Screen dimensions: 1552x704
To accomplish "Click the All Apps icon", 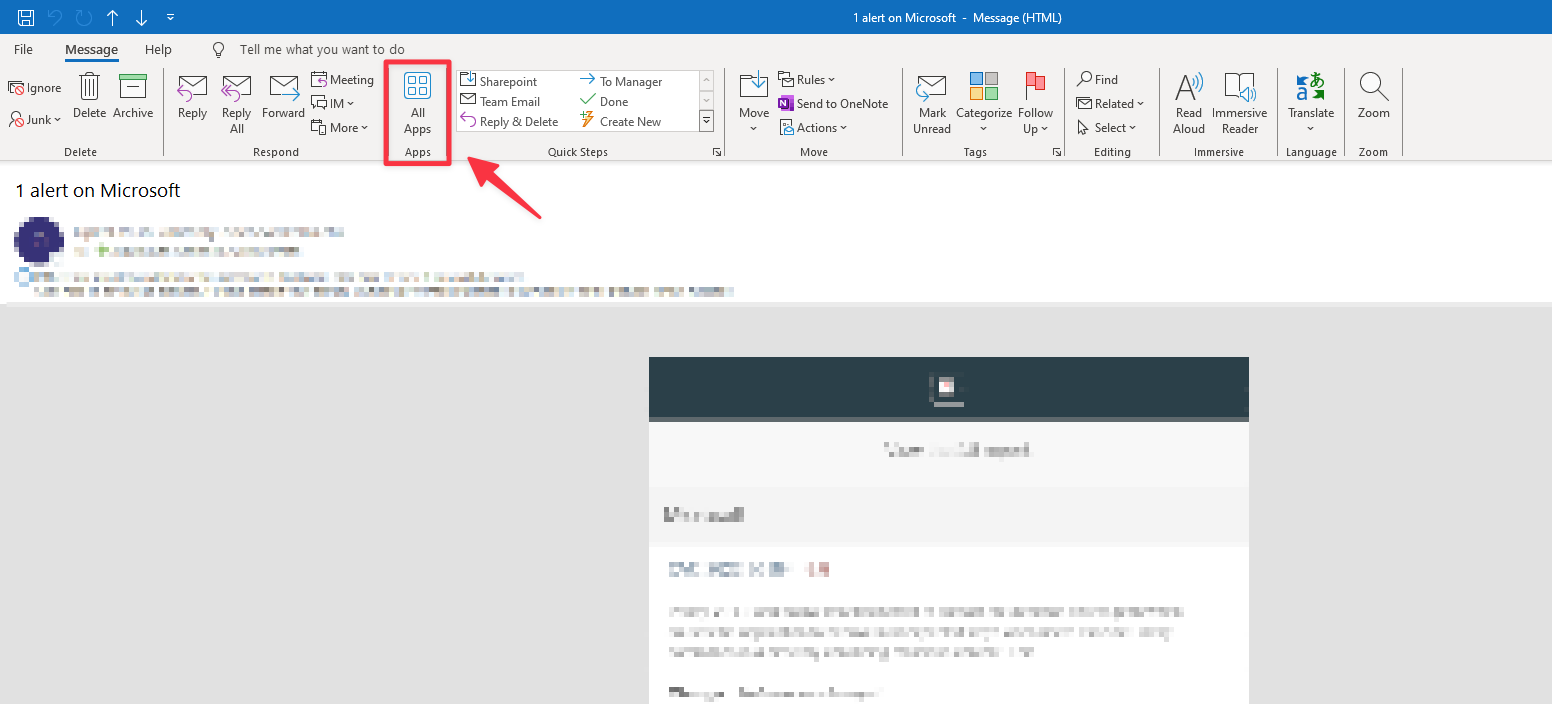I will click(417, 87).
